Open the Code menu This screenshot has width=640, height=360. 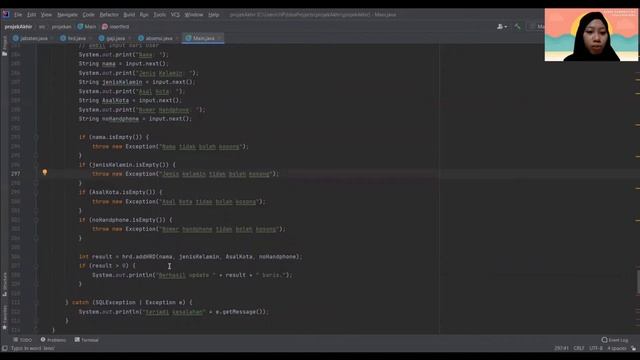(88, 15)
